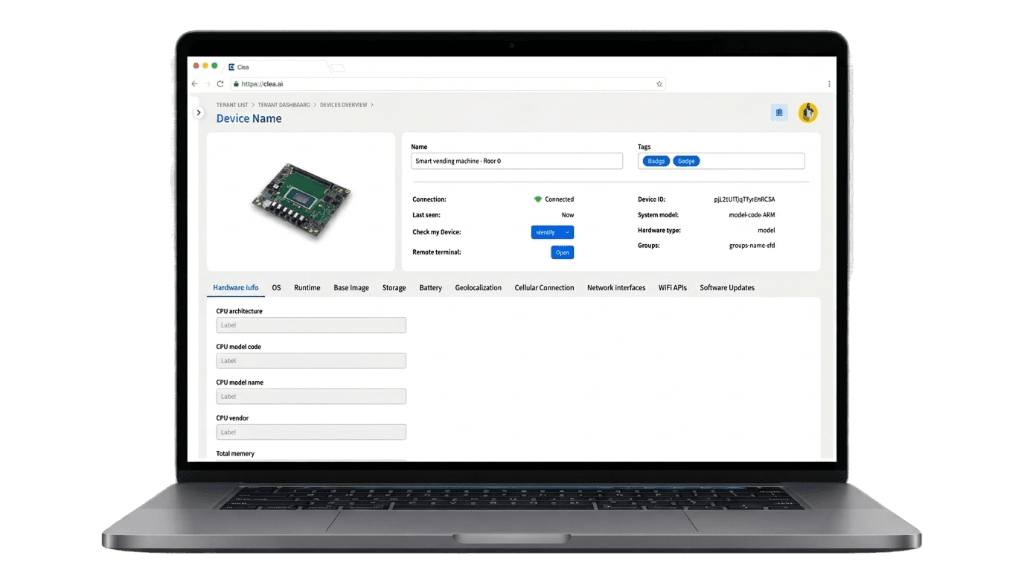
Task: Click the 'model' hardware type value
Action: coord(766,230)
